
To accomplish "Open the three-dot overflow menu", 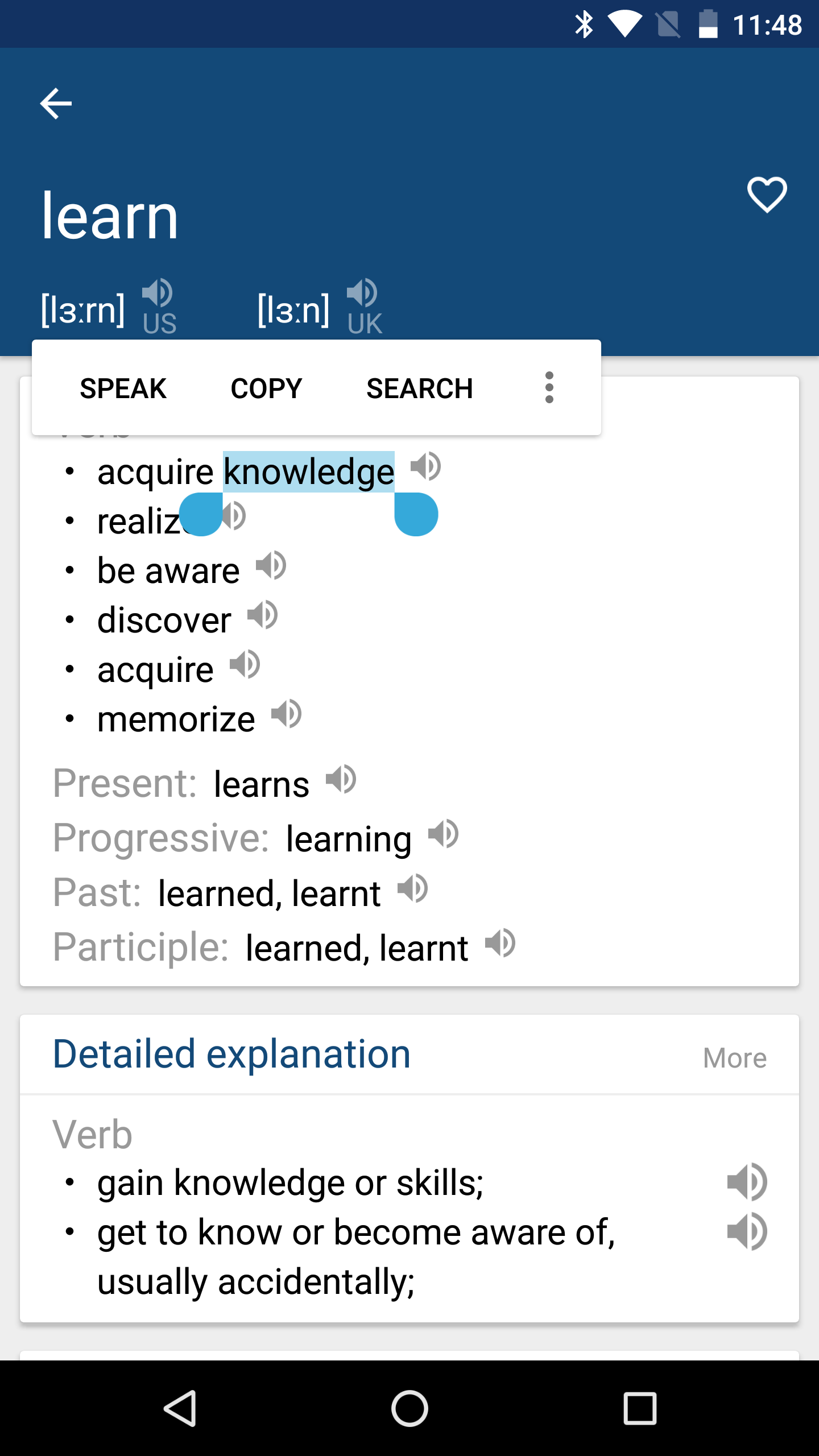I will pos(549,388).
